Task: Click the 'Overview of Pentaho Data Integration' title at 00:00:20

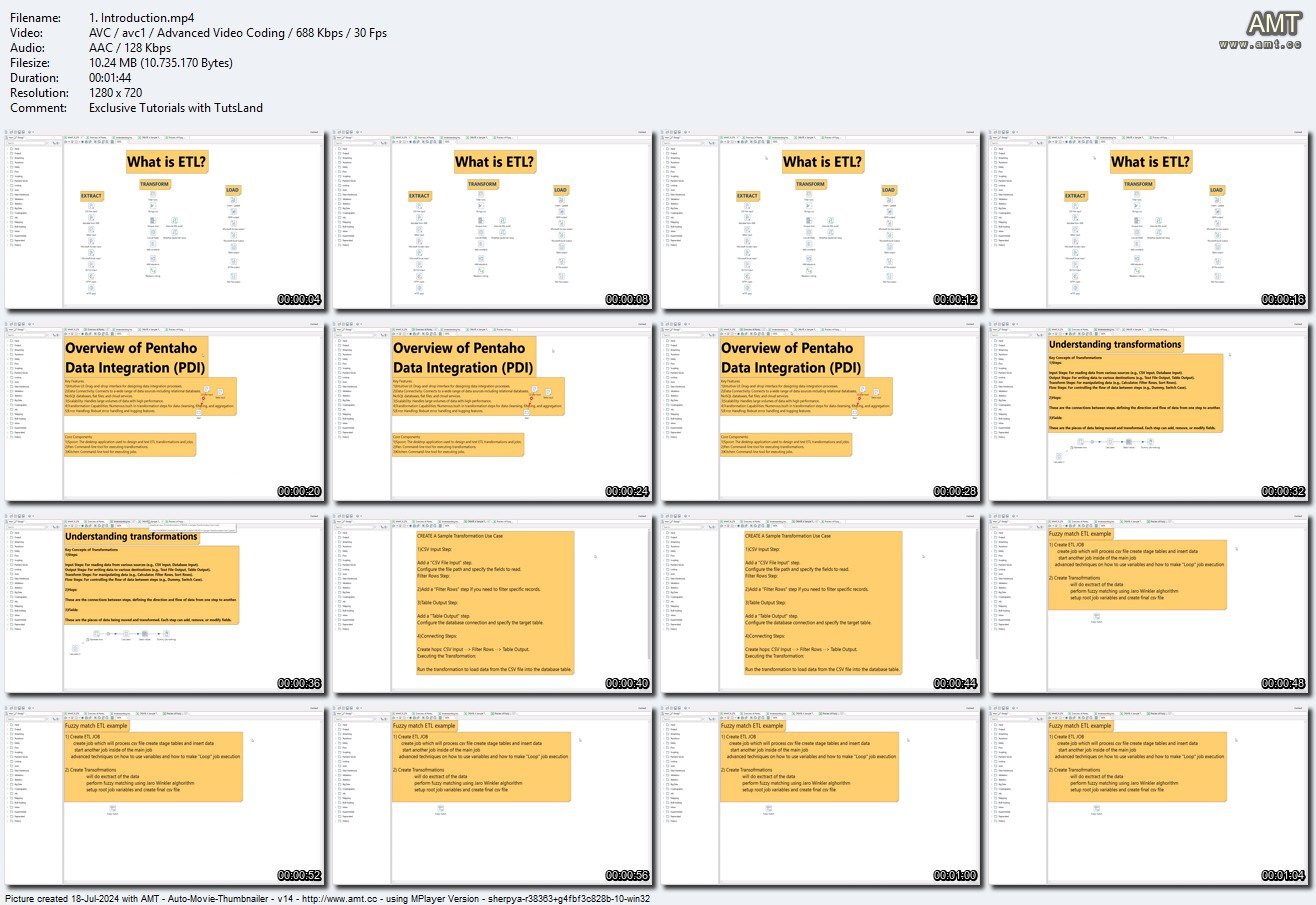Action: 134,357
